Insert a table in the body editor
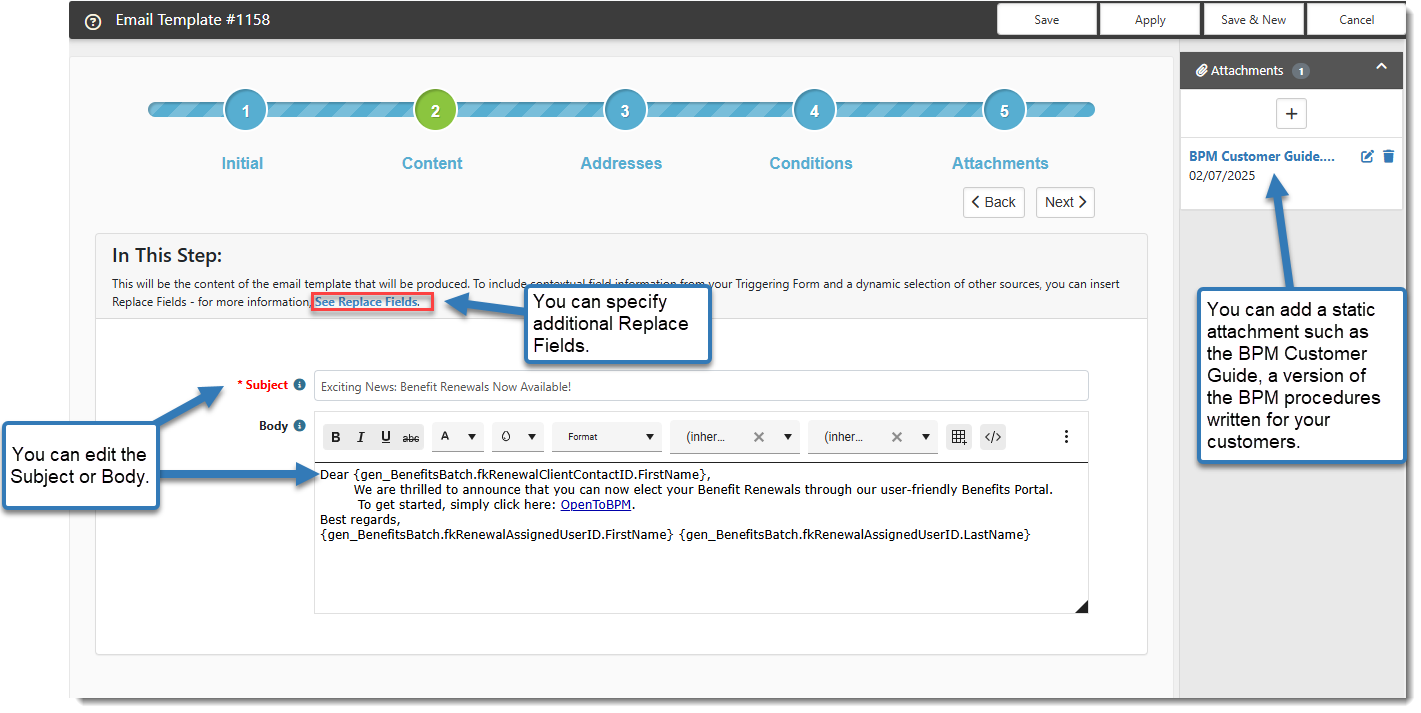This screenshot has width=1421, height=713. [958, 437]
